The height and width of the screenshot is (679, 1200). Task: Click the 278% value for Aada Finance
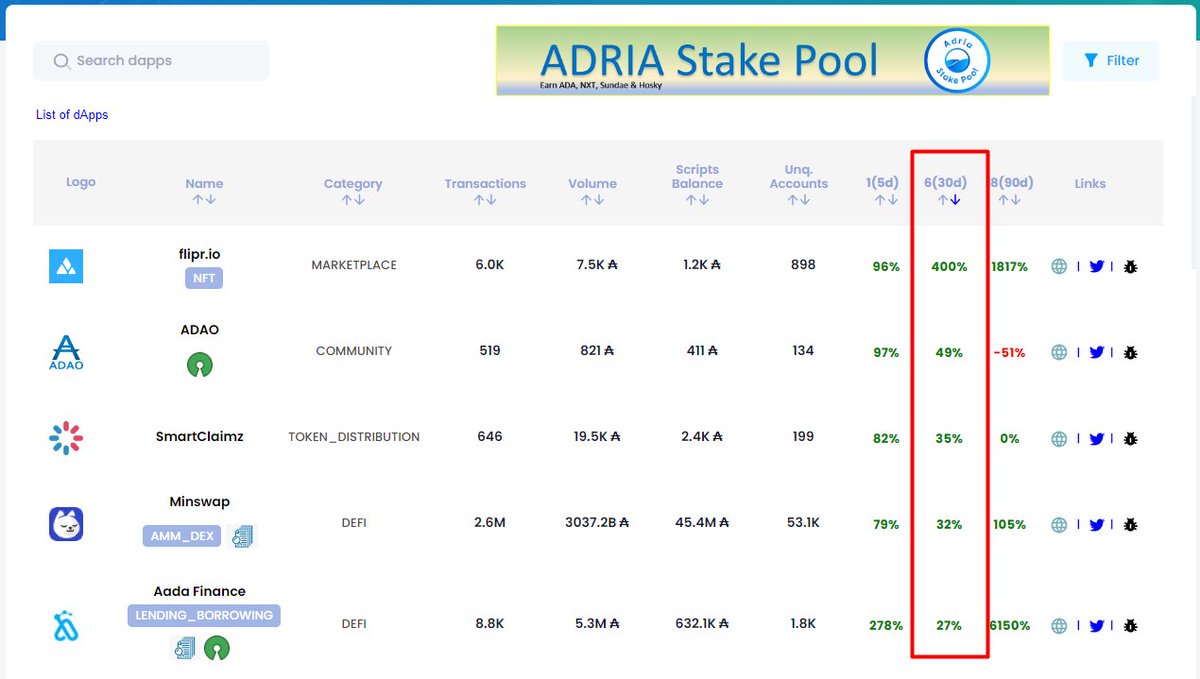886,626
